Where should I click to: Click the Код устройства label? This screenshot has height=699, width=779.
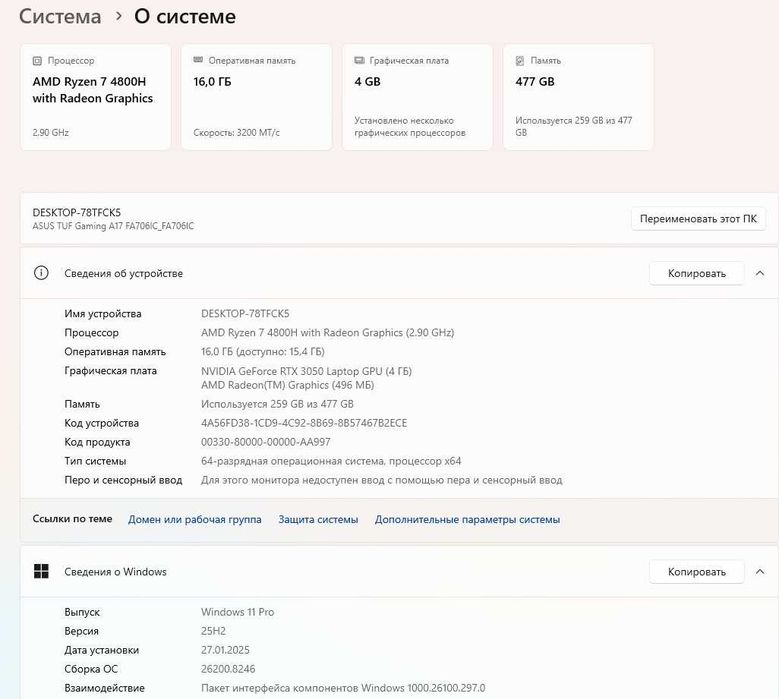[x=101, y=423]
